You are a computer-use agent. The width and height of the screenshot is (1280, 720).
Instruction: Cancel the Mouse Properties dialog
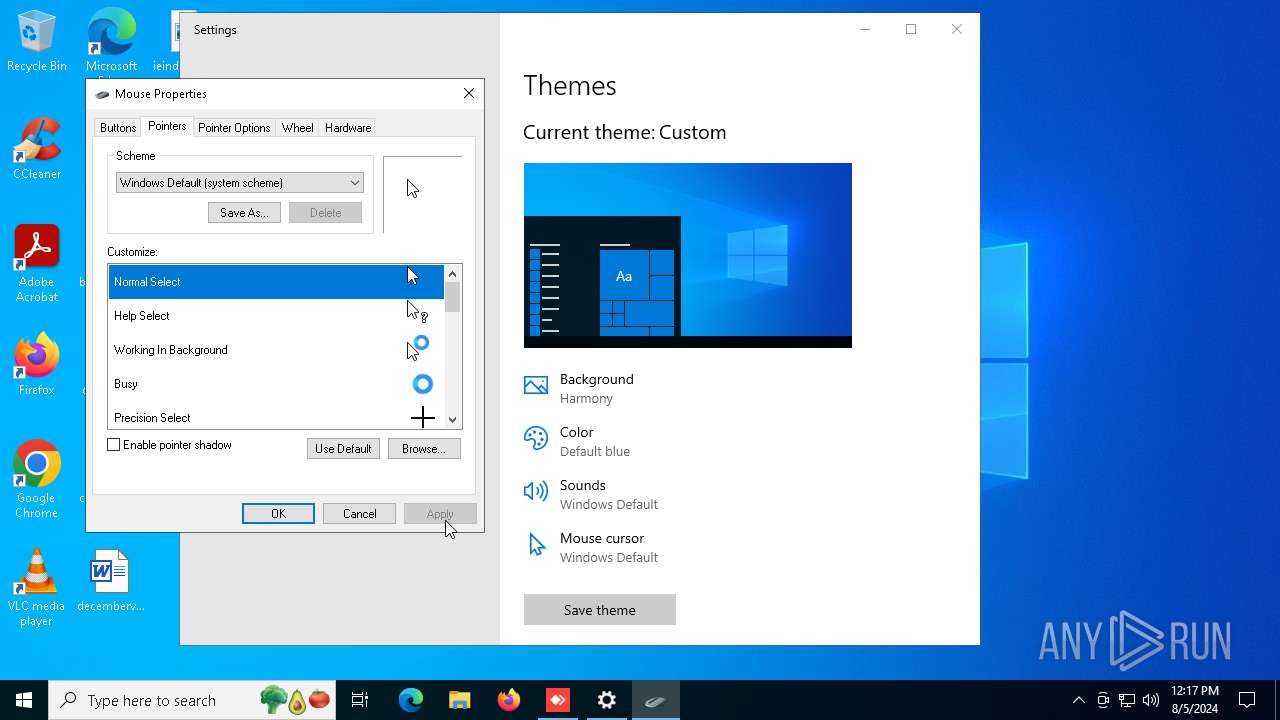[359, 514]
